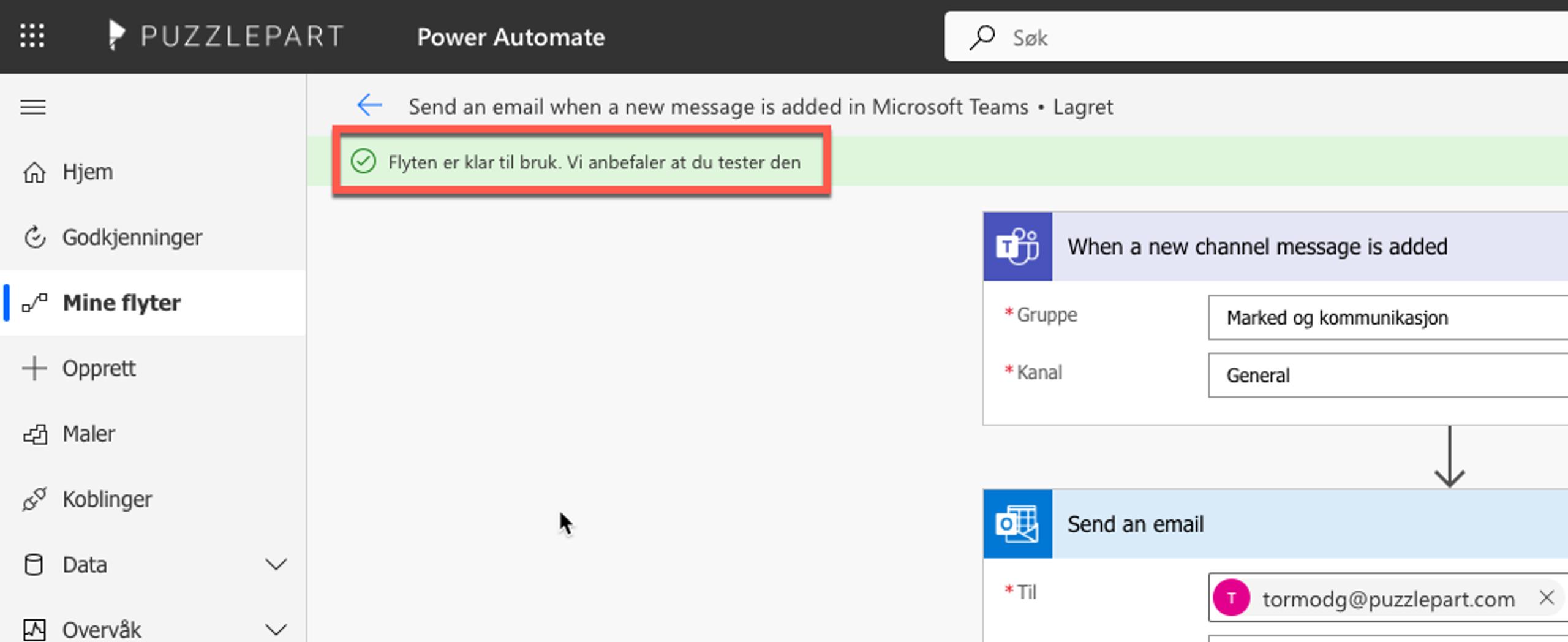
Task: Click the Til recipient field
Action: 1388,597
